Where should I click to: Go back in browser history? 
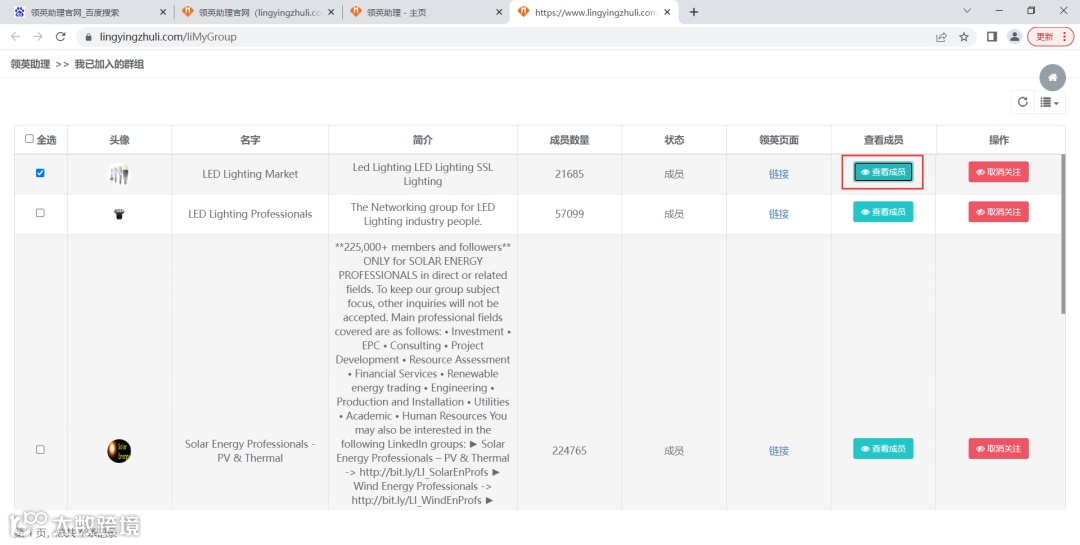coord(15,37)
